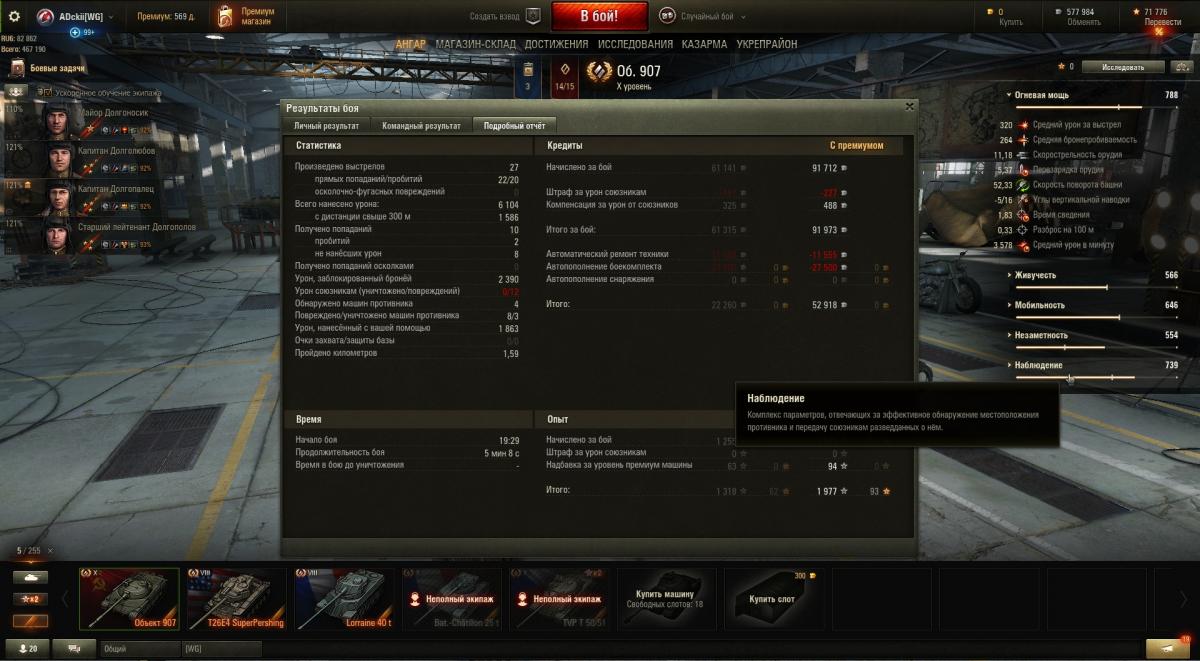
Task: Open the contacts list icon showing 20
Action: click(x=26, y=648)
